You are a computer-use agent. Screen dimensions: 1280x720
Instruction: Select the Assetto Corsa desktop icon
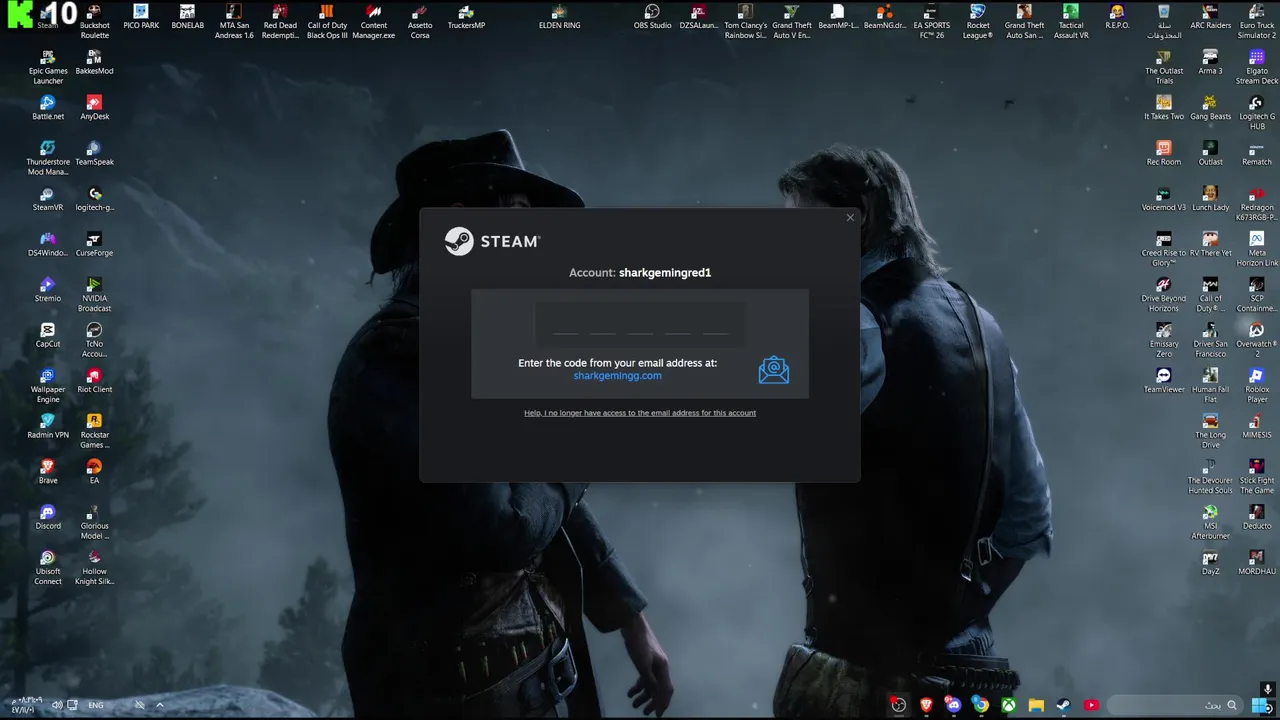point(420,21)
